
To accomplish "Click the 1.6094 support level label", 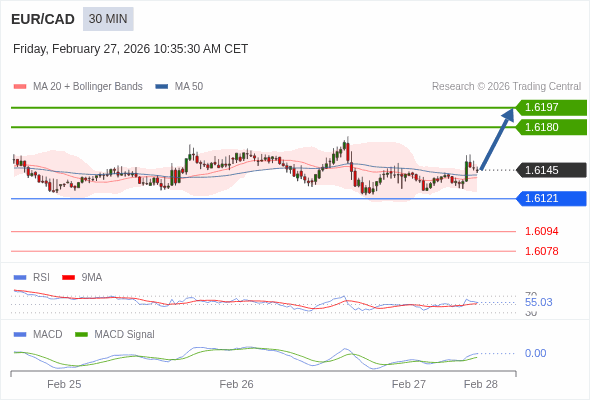I will coord(541,231).
